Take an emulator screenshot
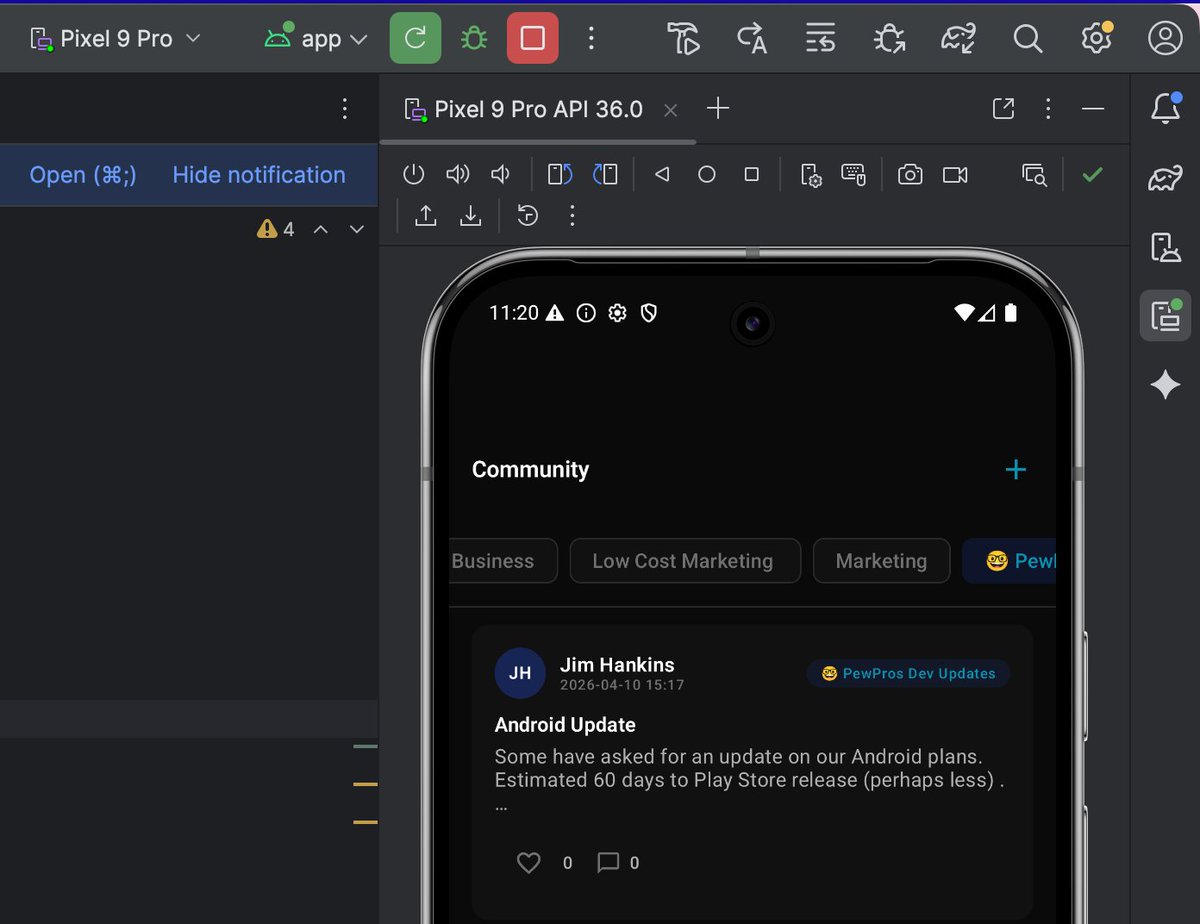Viewport: 1200px width, 924px height. 910,175
